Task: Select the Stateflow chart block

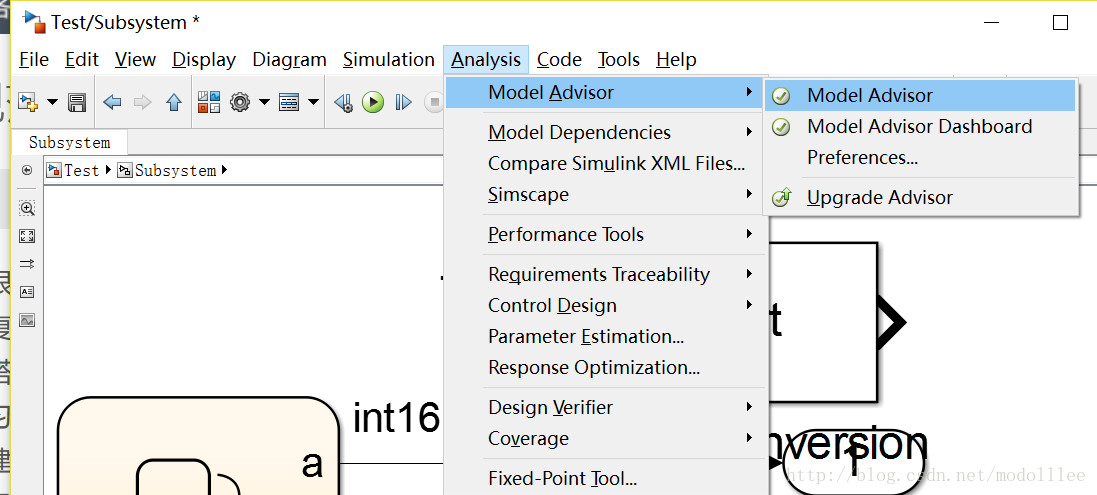Action: (198, 446)
